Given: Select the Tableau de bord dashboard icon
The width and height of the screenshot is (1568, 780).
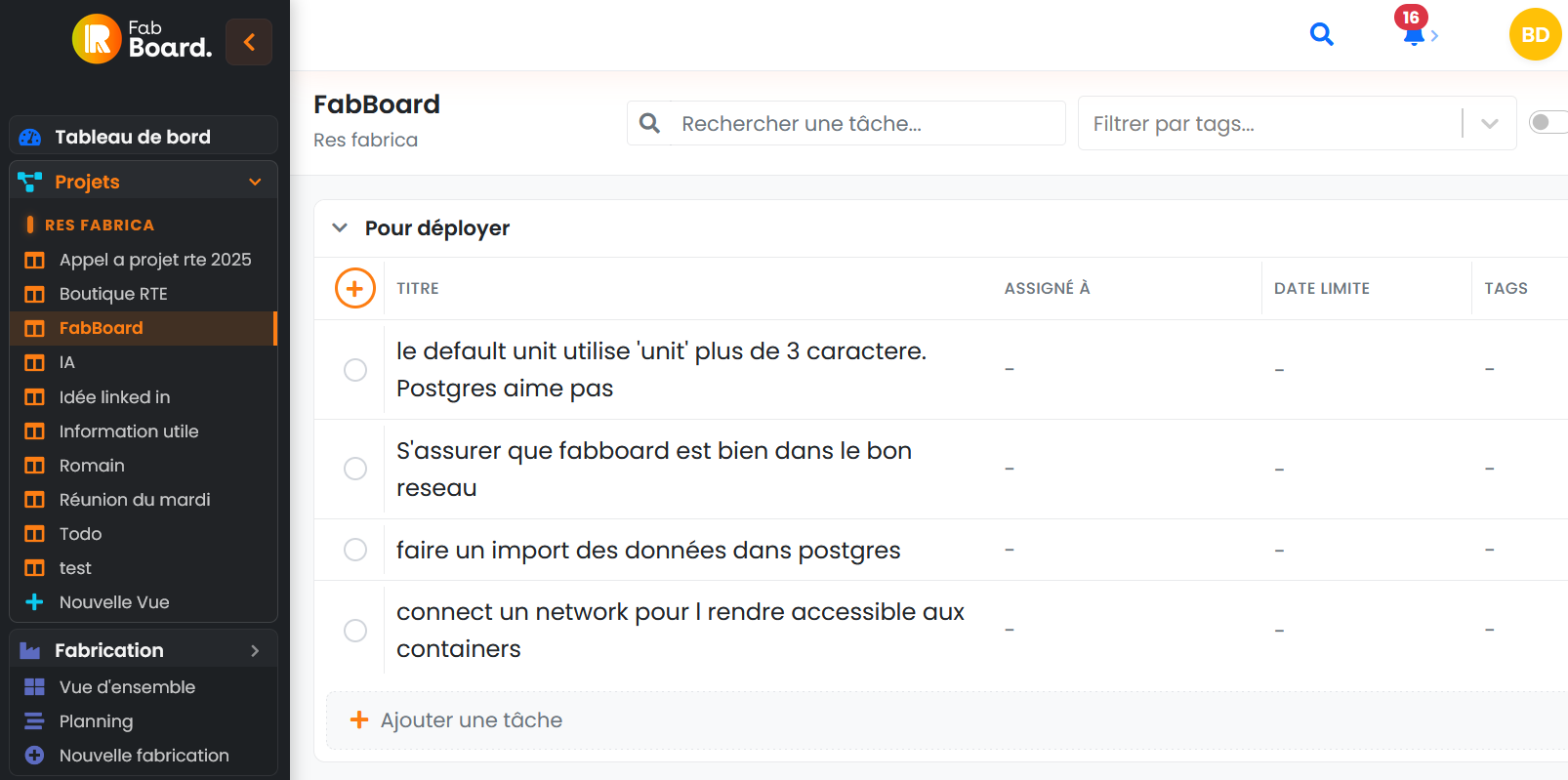Looking at the screenshot, I should [x=28, y=136].
